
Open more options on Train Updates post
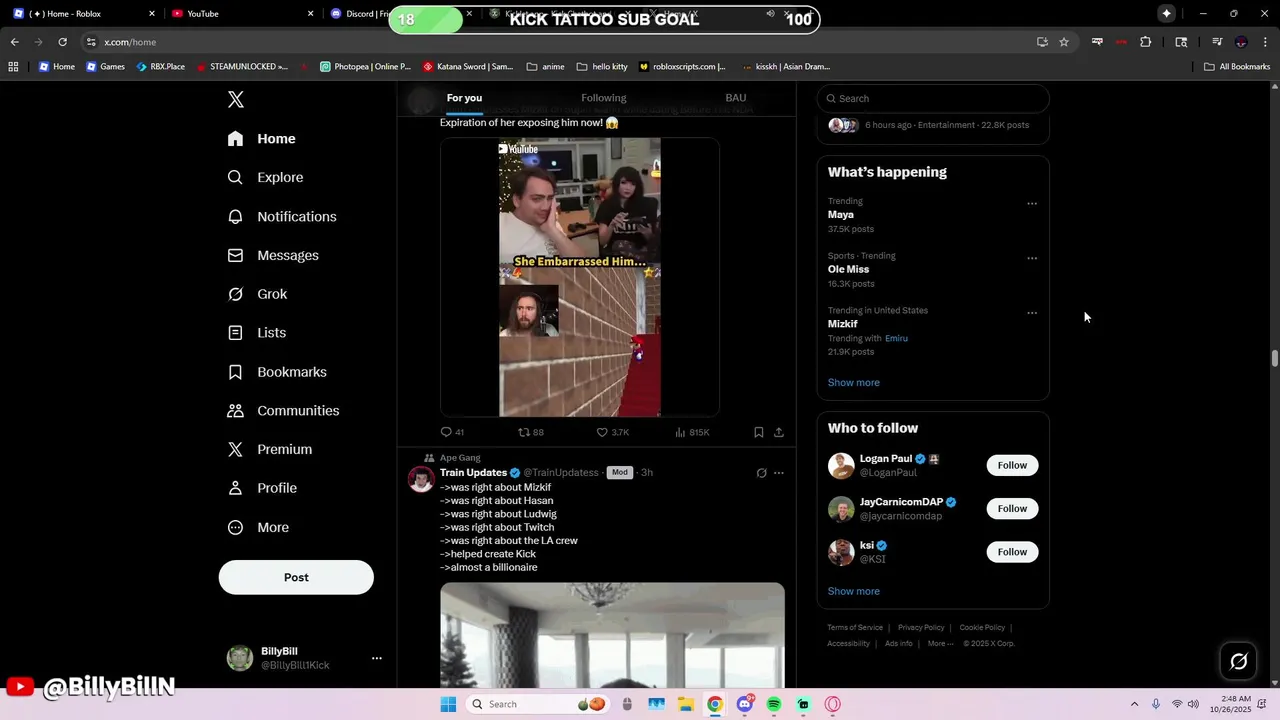779,473
